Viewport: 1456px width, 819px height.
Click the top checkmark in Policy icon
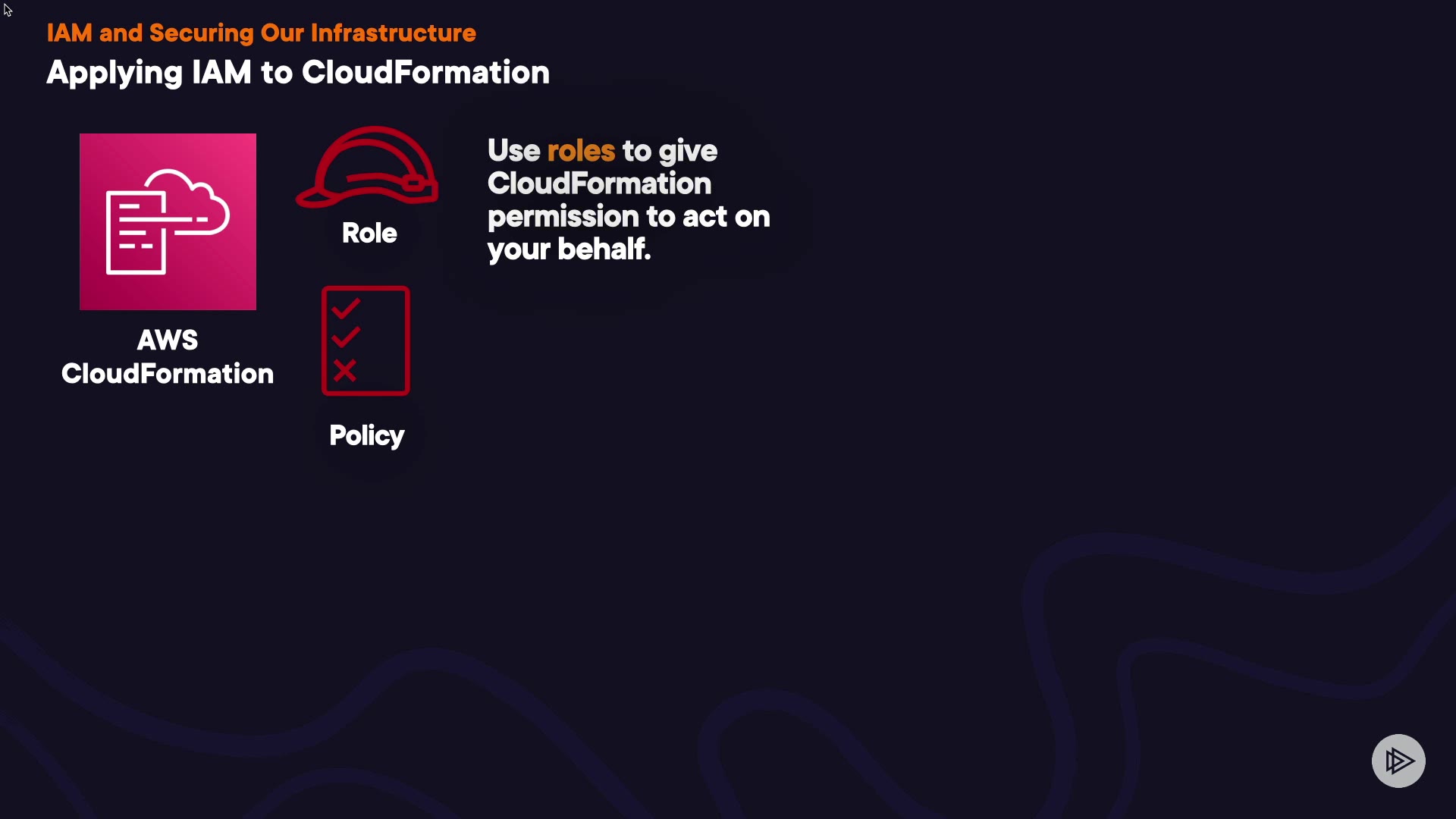click(346, 309)
